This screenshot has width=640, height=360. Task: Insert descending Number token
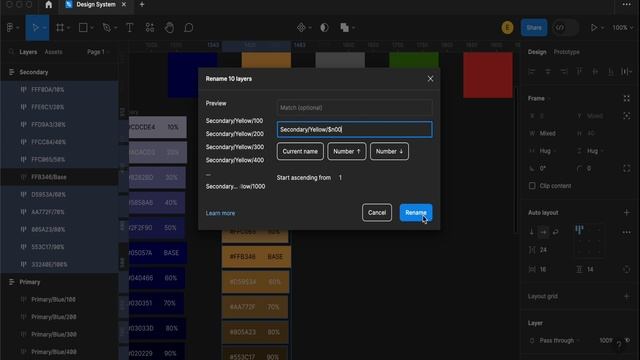pyautogui.click(x=389, y=151)
